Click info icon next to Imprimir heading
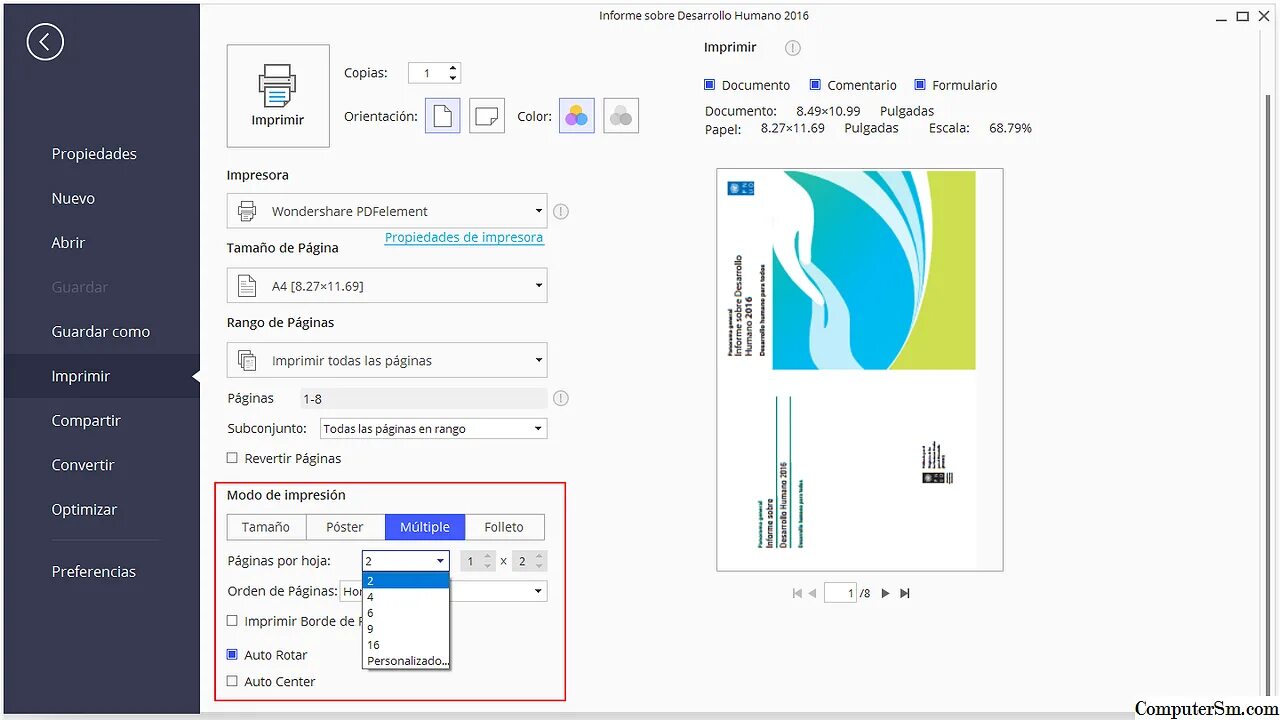Image resolution: width=1280 pixels, height=720 pixels. (793, 48)
